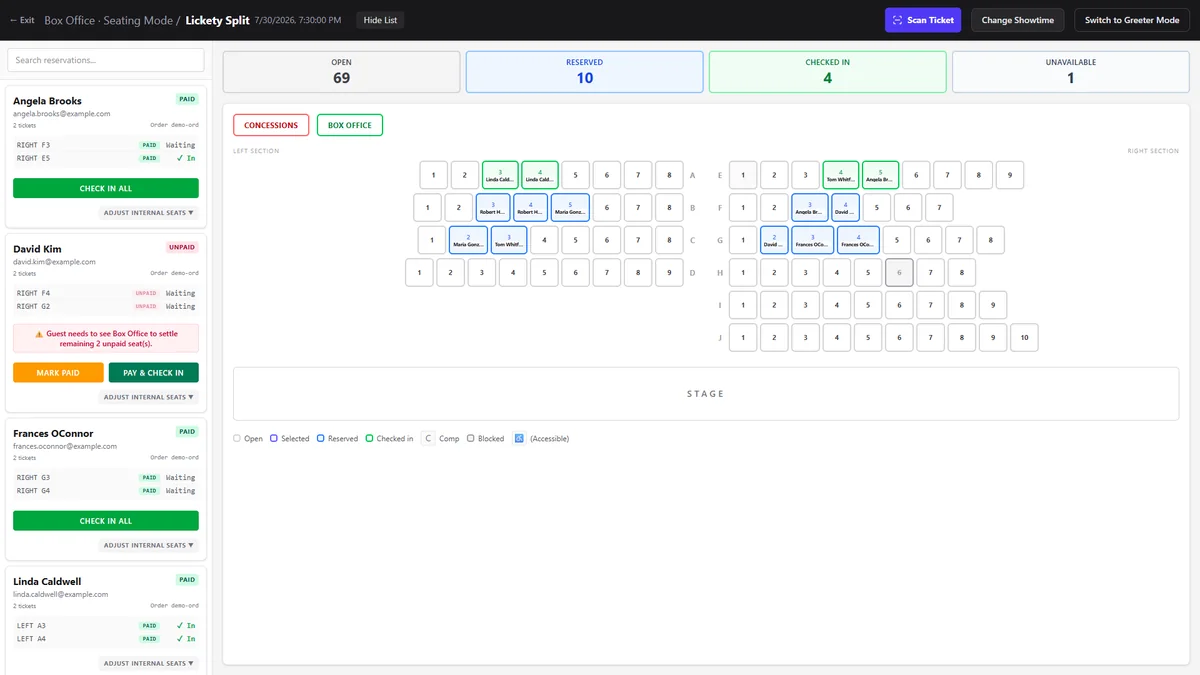Image resolution: width=1200 pixels, height=675 pixels.
Task: Mark David Kim's order as paid
Action: tap(58, 373)
